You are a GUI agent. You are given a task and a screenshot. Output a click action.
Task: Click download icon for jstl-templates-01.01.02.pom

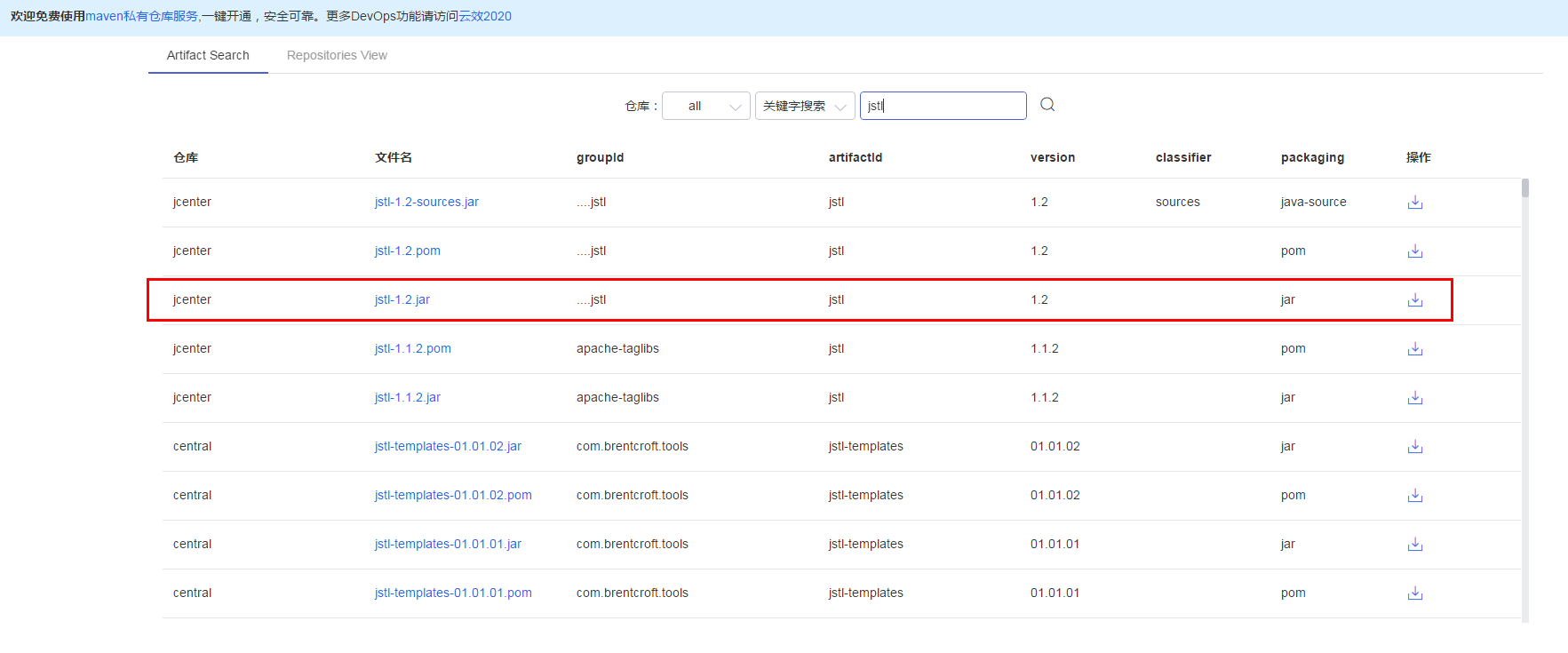coord(1415,496)
